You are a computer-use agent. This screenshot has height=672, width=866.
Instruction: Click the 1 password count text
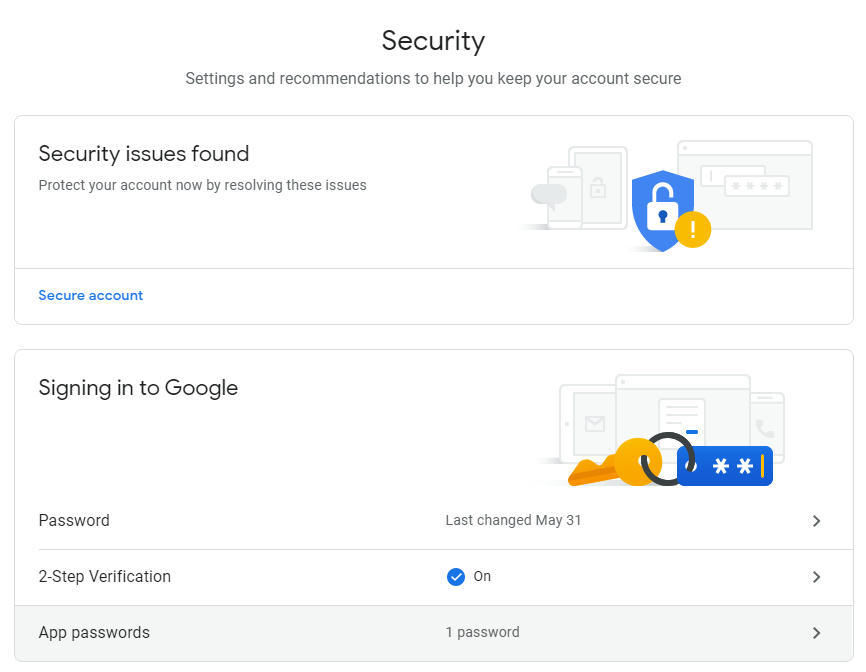tap(483, 632)
